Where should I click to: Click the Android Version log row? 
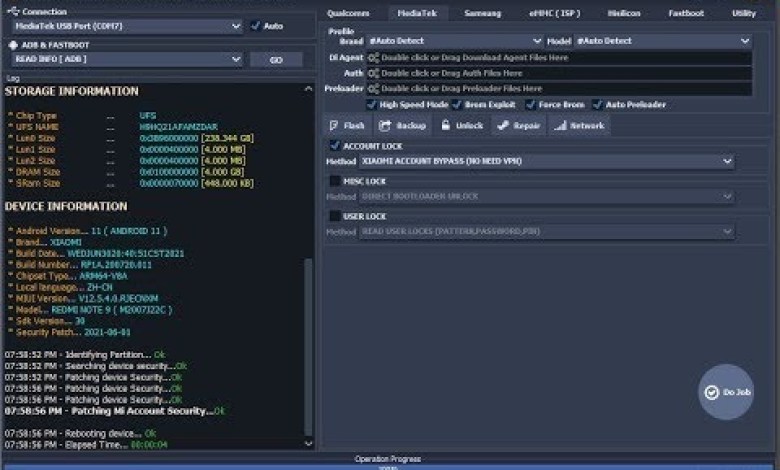pos(88,231)
